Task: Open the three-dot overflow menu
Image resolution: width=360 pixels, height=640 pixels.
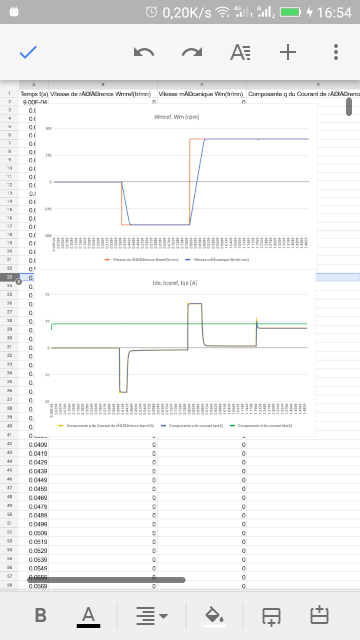Action: click(336, 52)
